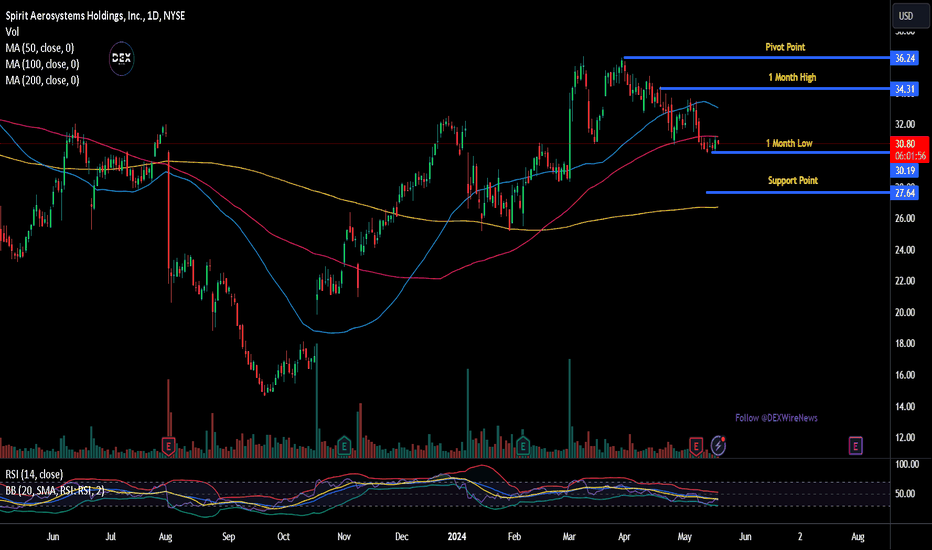The height and width of the screenshot is (550, 932).
Task: Click the purple upcoming earnings marker
Action: [x=855, y=445]
